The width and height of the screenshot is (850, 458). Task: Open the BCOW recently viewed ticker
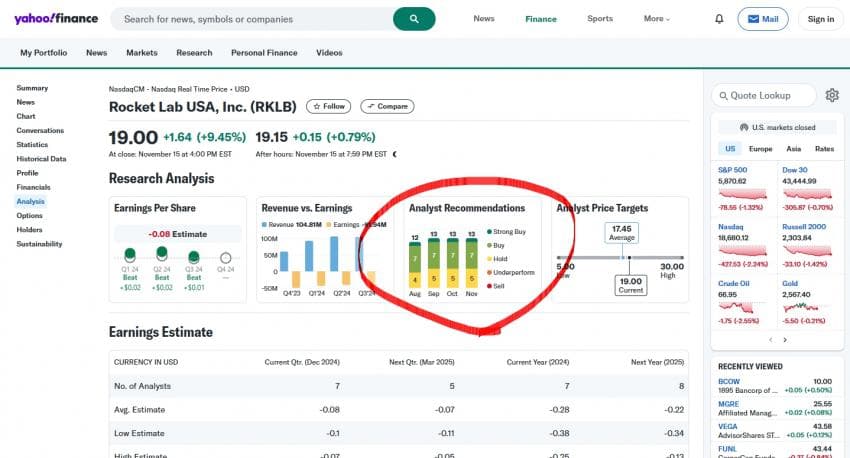point(729,382)
